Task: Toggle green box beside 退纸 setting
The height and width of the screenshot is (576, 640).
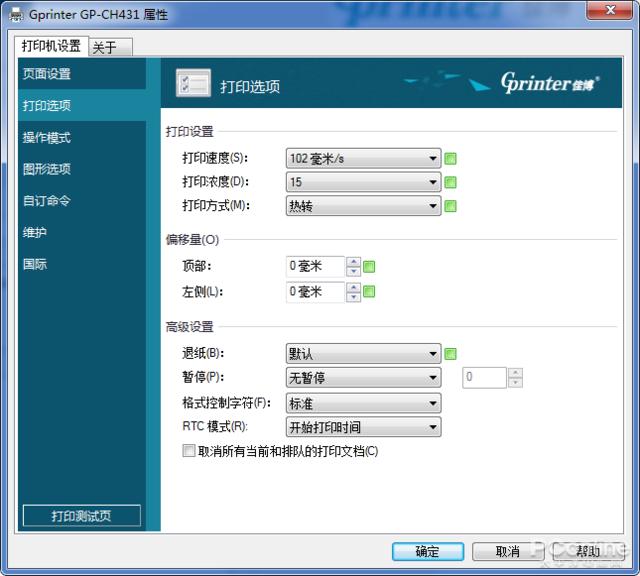Action: (450, 354)
